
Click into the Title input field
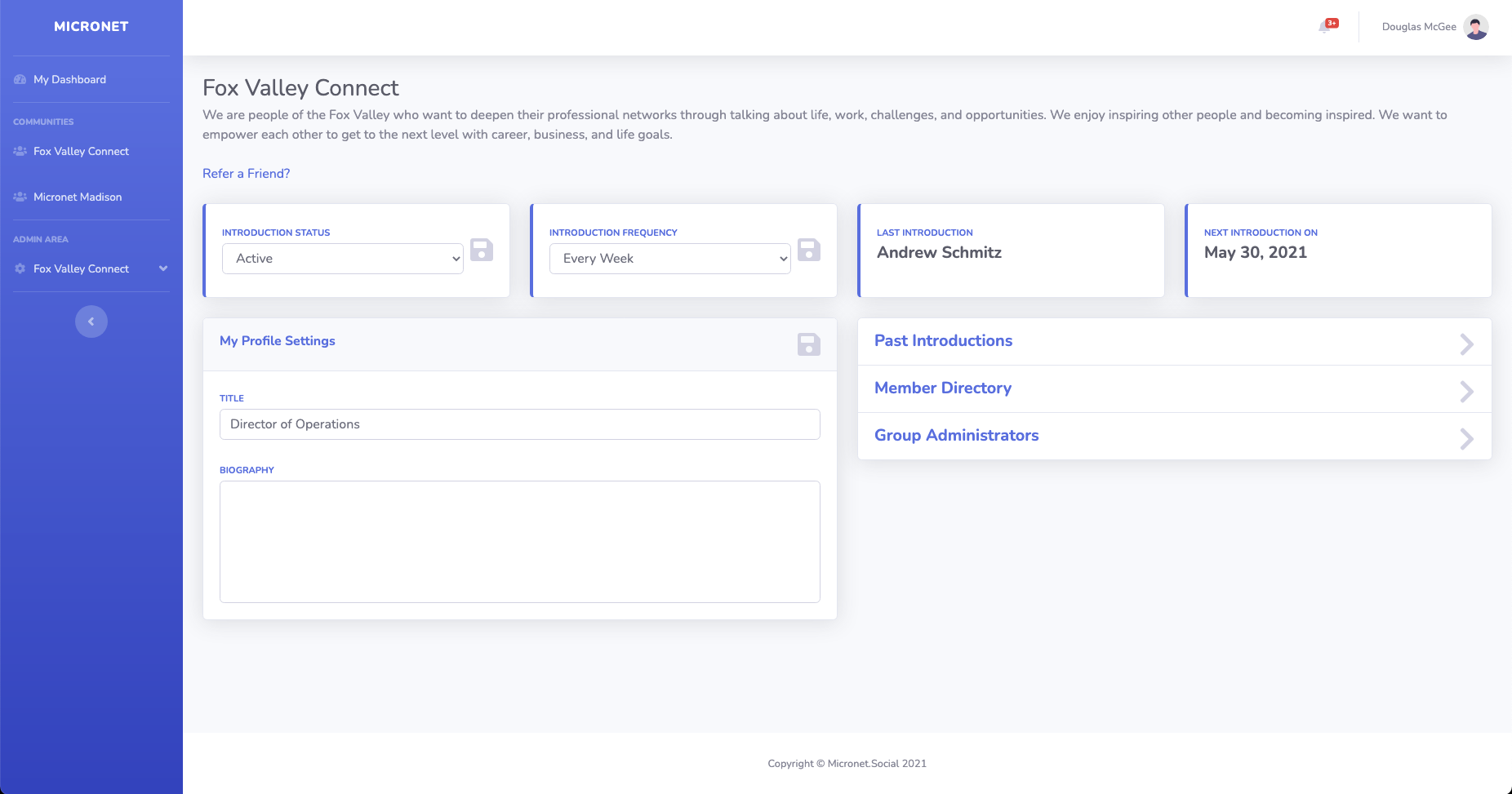(x=520, y=424)
